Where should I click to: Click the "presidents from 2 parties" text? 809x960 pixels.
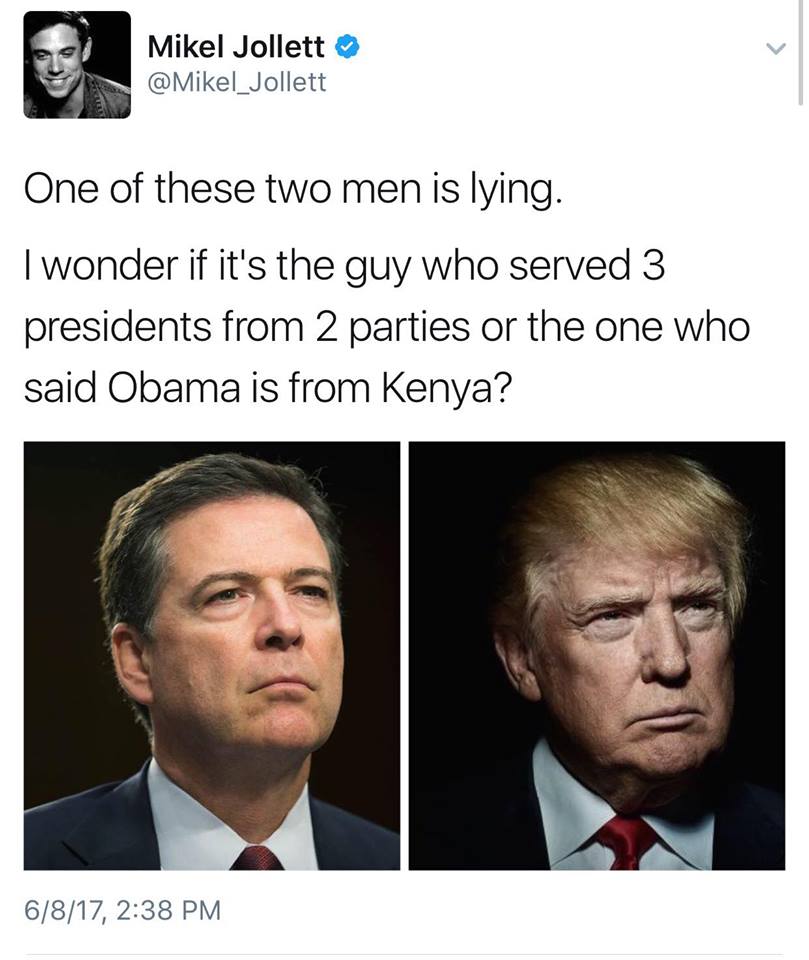point(247,328)
